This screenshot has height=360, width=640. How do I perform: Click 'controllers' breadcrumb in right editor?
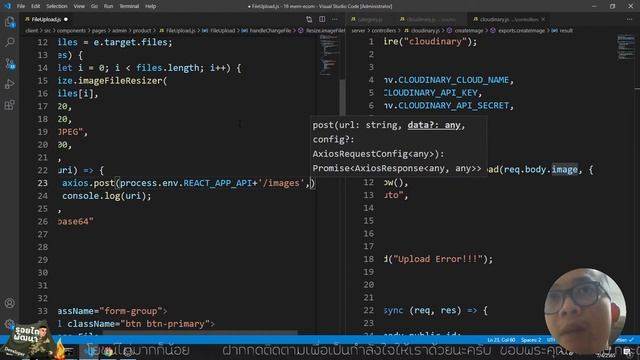384,31
